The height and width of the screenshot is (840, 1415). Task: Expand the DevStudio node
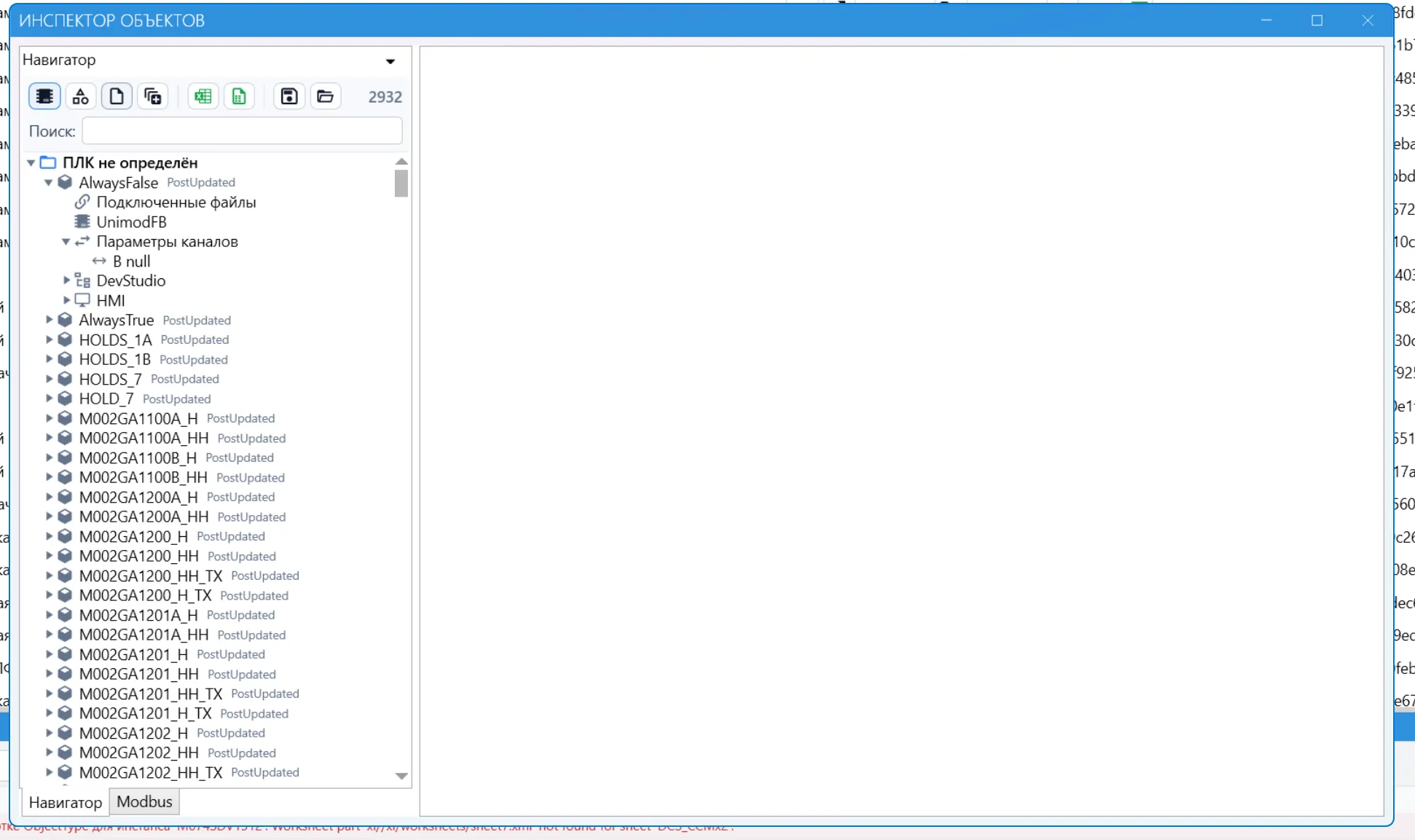click(x=66, y=280)
